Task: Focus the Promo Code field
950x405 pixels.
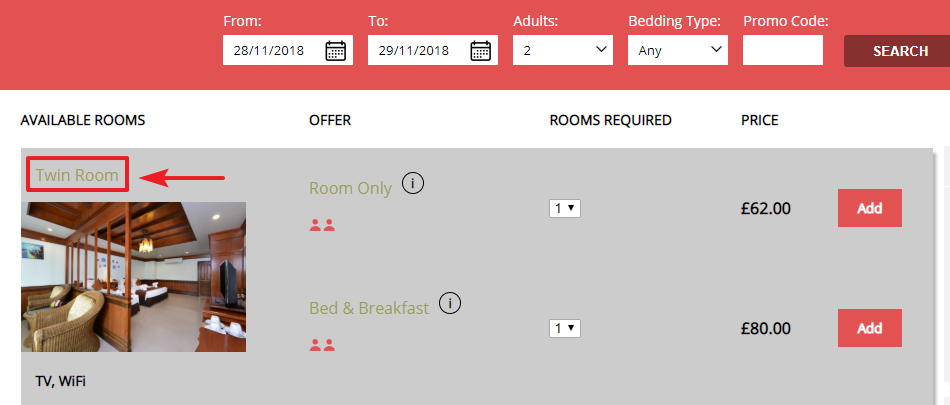Action: click(783, 50)
